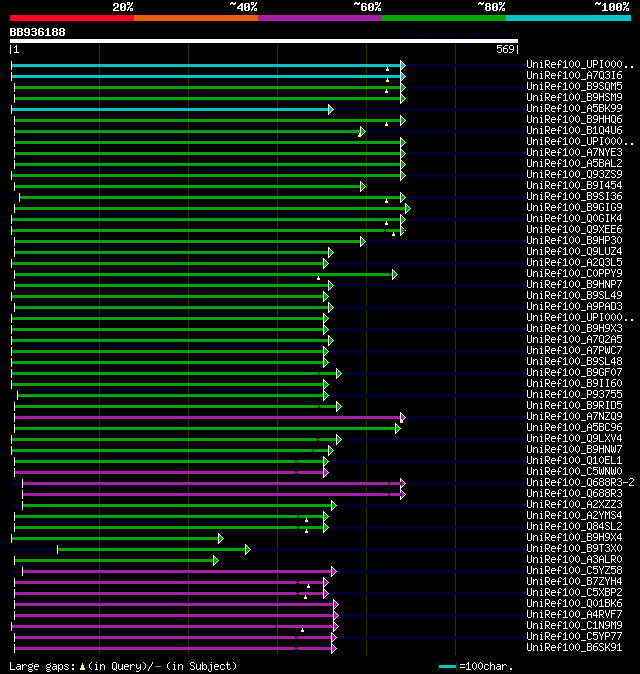Image resolution: width=640 pixels, height=674 pixels.
Task: Select label UniRef100_A5BC96
Action: pyautogui.click(x=574, y=428)
